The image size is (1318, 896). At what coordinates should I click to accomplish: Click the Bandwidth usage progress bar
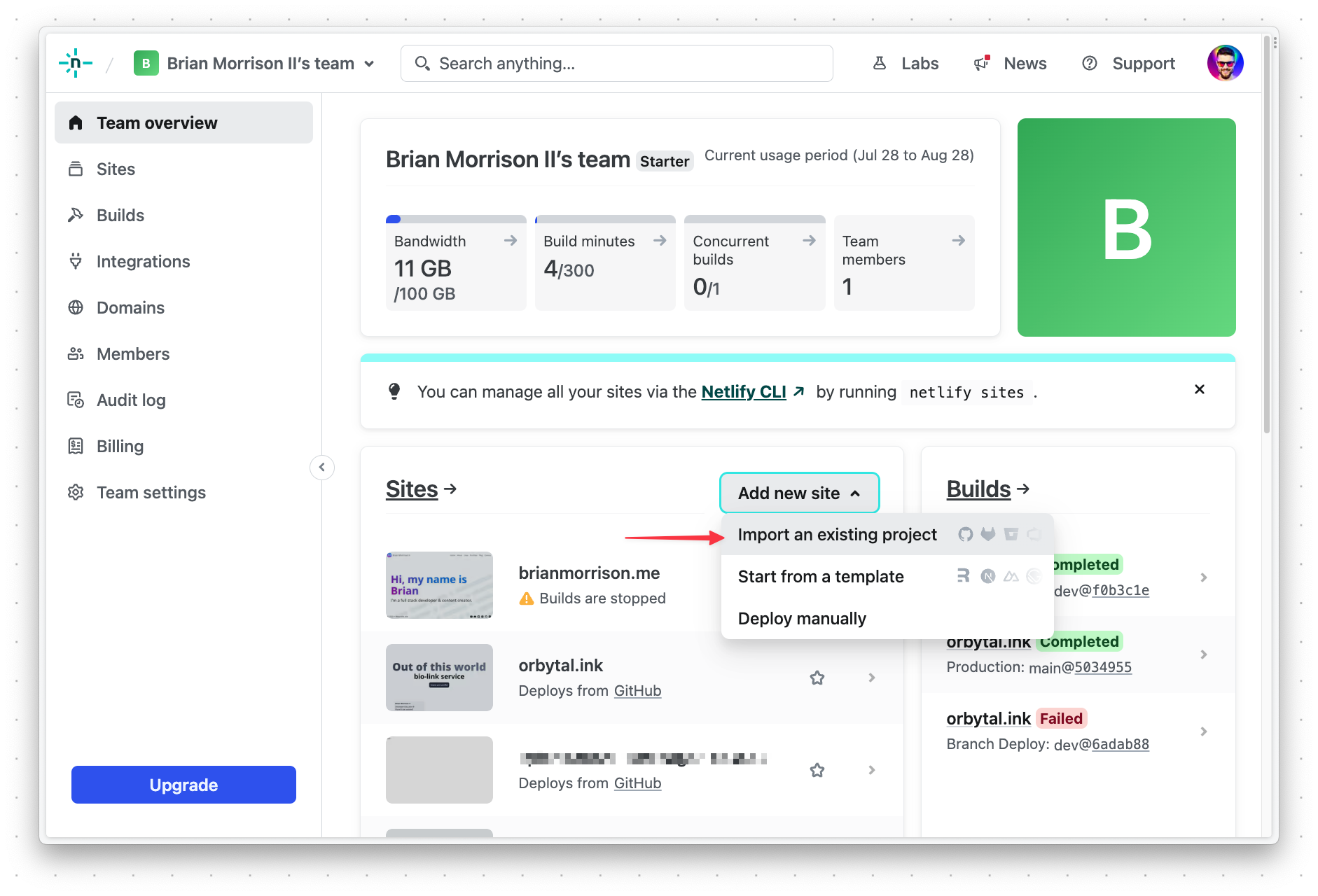click(x=455, y=218)
